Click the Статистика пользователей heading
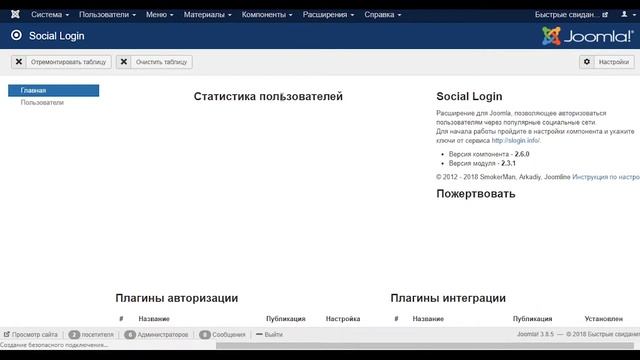This screenshot has width=640, height=360. tap(268, 96)
